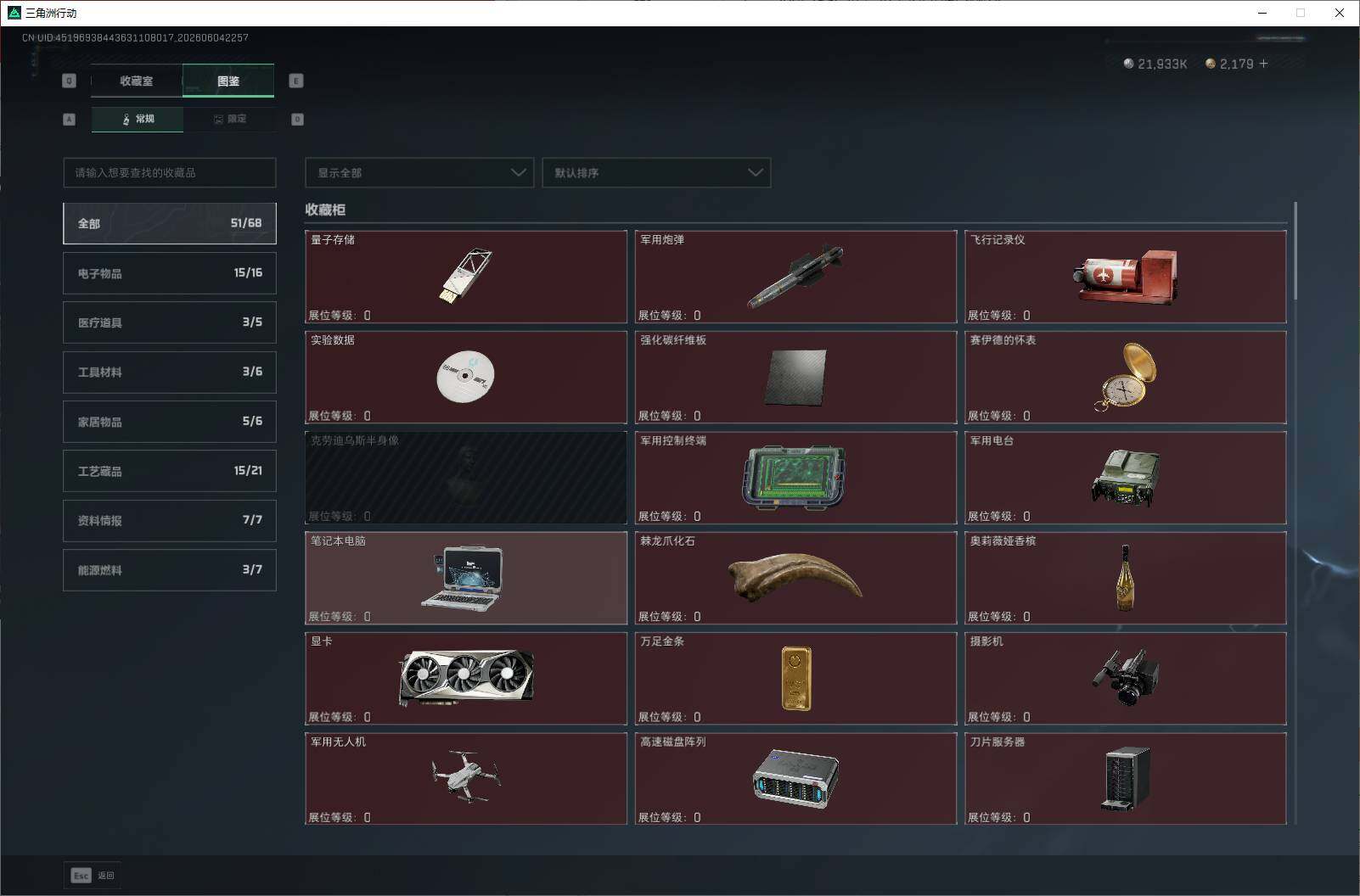Select the 赛伊德的怀表 pocket watch icon
The image size is (1360, 896).
point(1126,377)
